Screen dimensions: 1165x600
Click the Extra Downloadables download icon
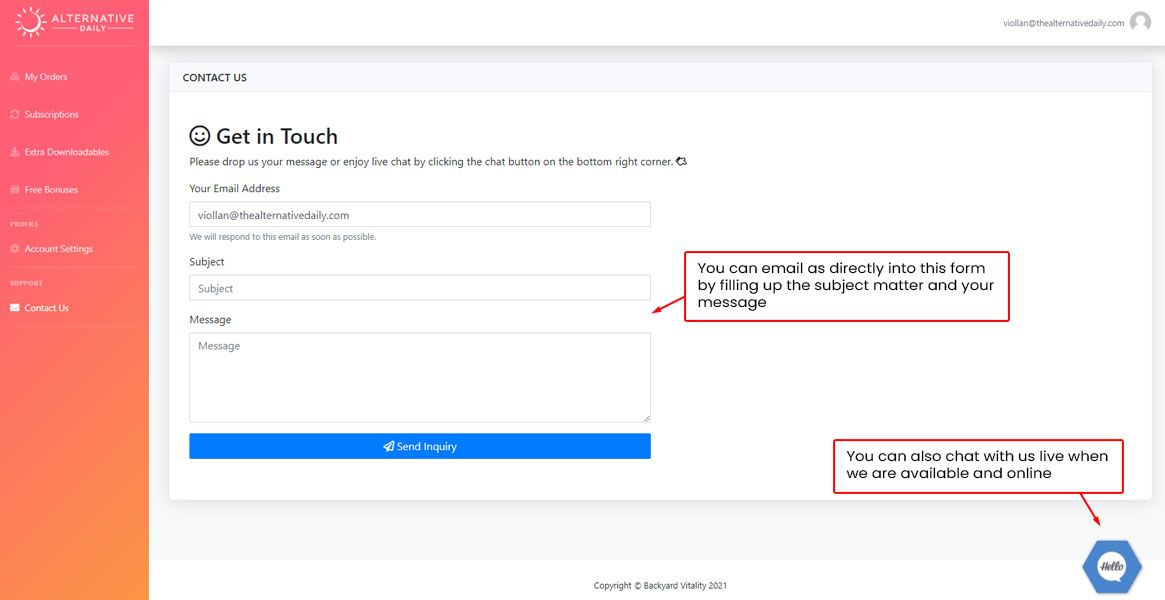[15, 153]
